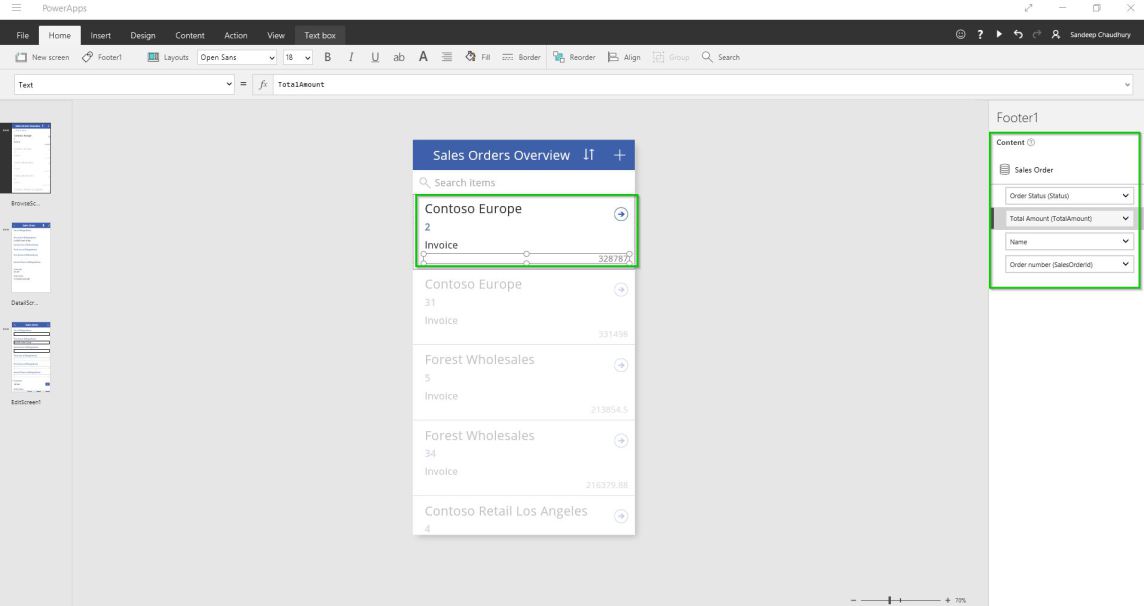Screen dimensions: 1144x606
Task: Switch to the Text box tab
Action: pos(320,35)
